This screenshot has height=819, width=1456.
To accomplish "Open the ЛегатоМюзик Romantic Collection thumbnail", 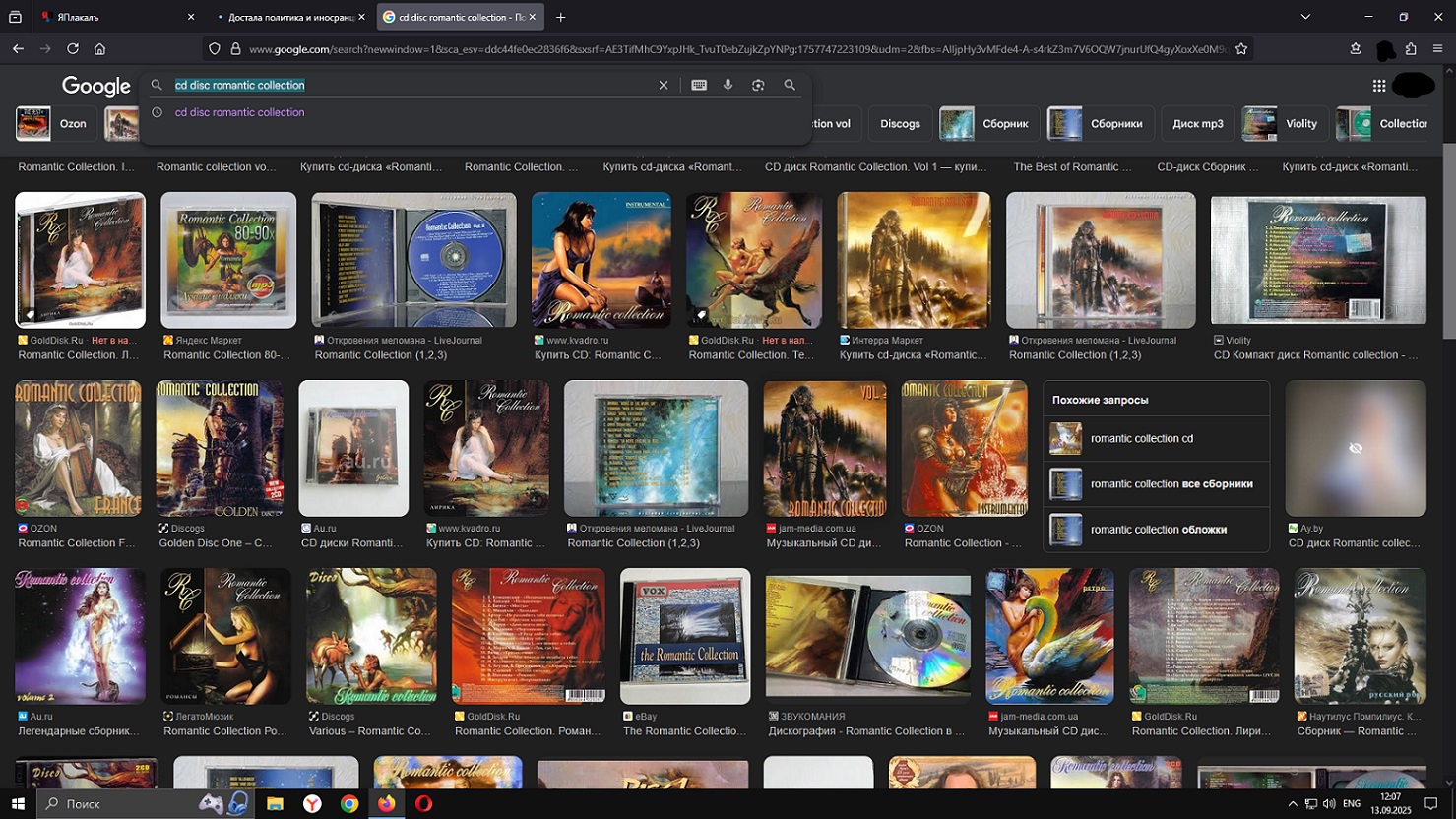I will pos(225,636).
